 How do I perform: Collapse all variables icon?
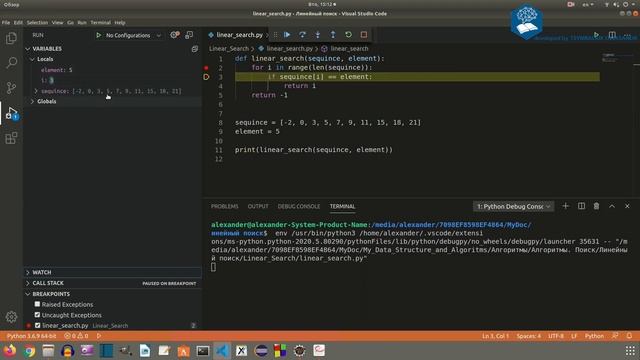click(x=195, y=49)
